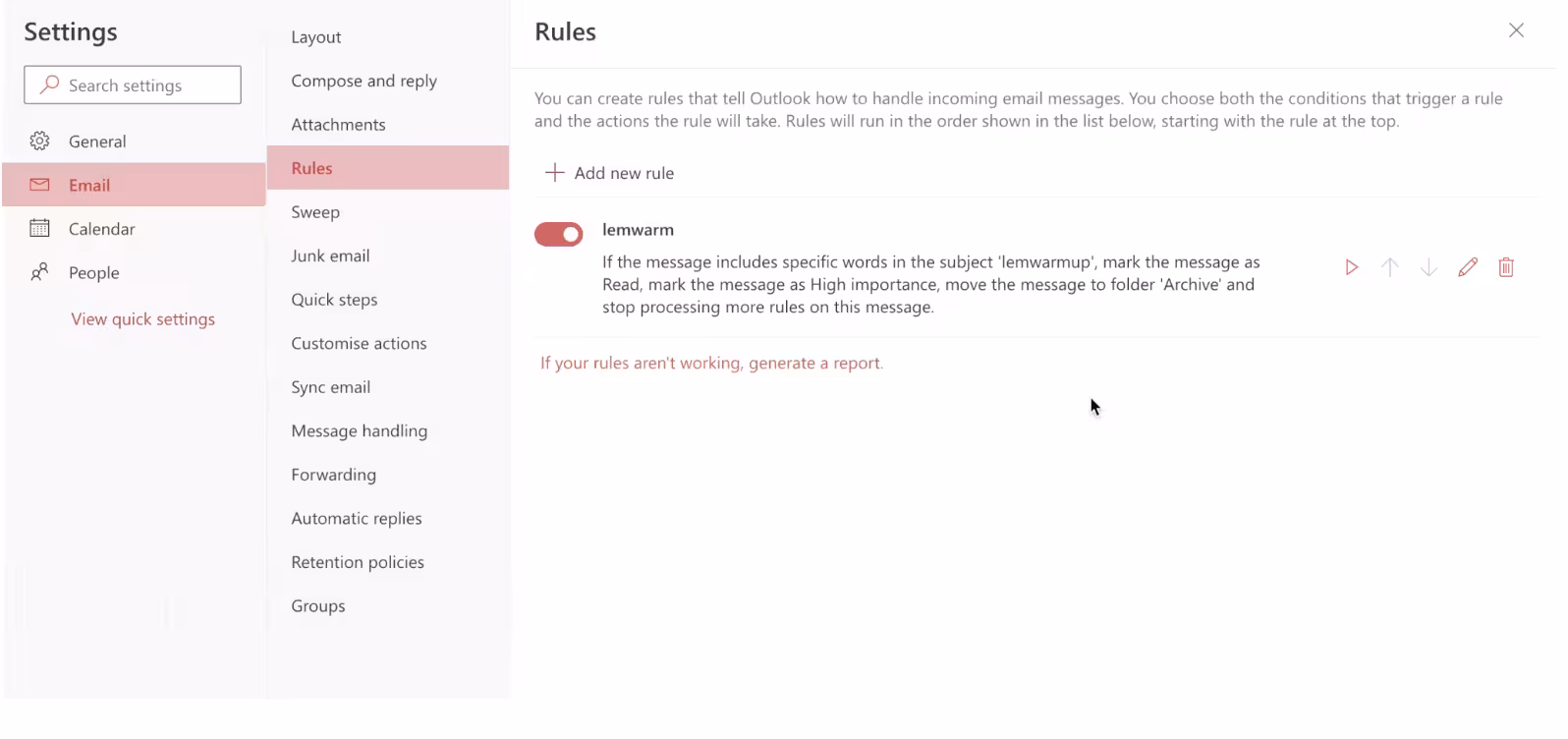1568x739 pixels.
Task: Click the Calendar icon in sidebar
Action: 39,229
